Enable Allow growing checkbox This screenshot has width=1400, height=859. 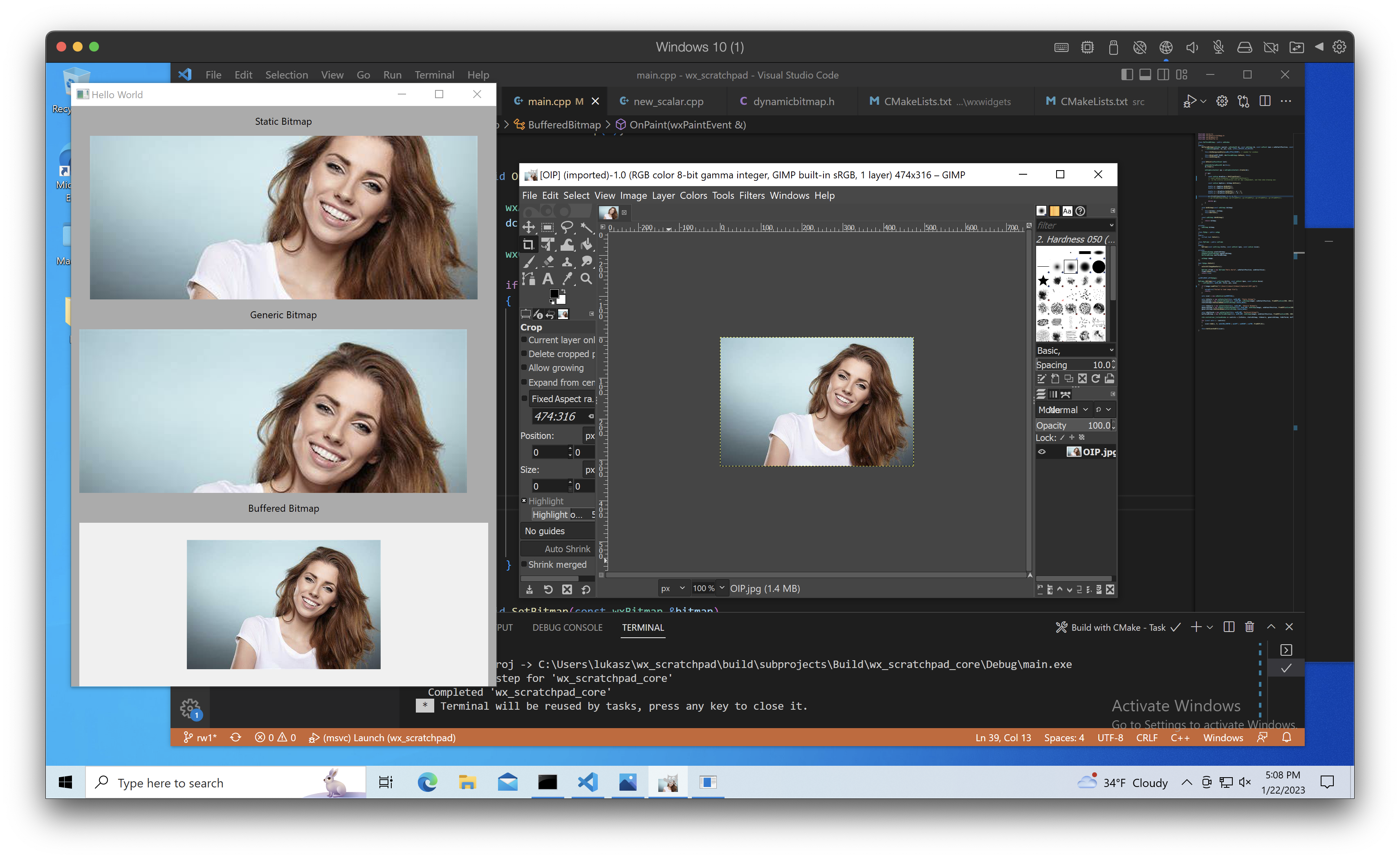pyautogui.click(x=524, y=368)
